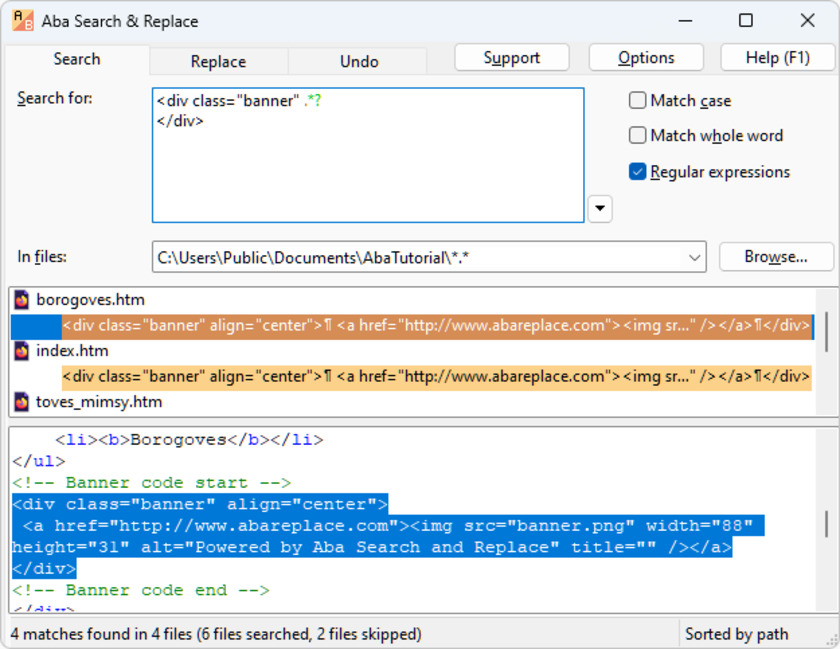The height and width of the screenshot is (649, 840).
Task: Click Browse... to choose a folder
Action: pyautogui.click(x=776, y=257)
